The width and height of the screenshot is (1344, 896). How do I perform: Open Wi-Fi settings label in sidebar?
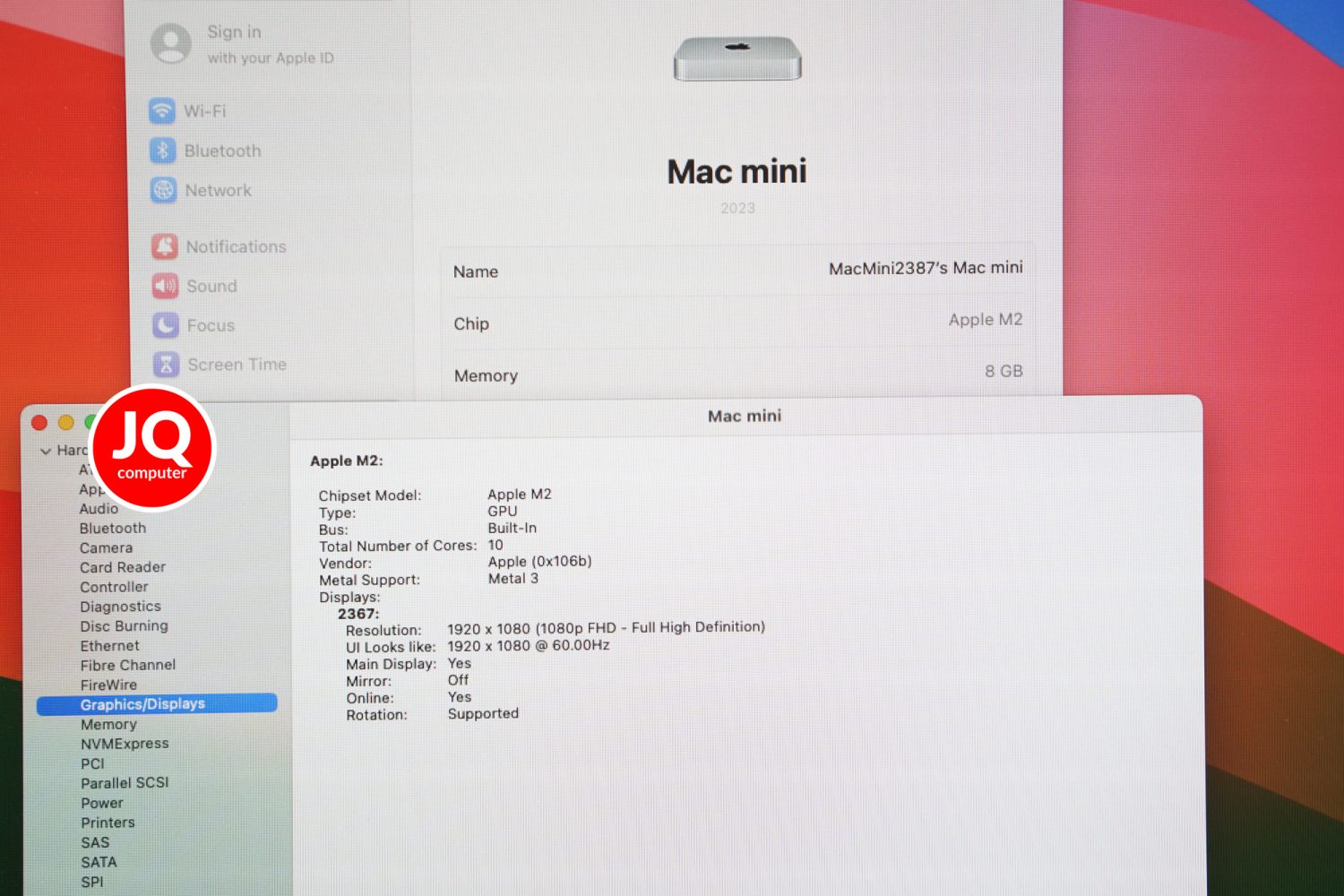(205, 111)
